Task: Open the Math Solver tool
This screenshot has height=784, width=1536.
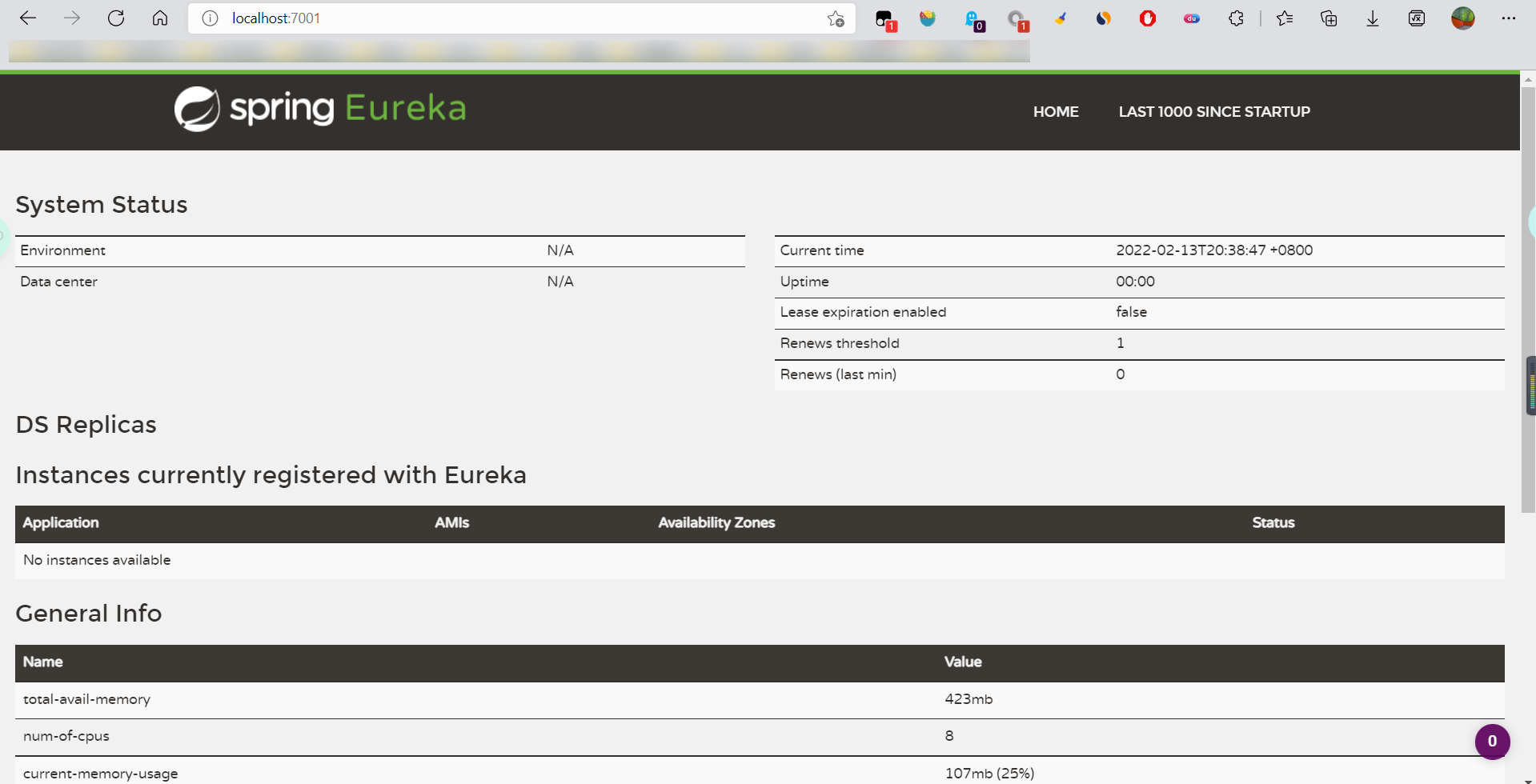Action: click(x=1416, y=18)
